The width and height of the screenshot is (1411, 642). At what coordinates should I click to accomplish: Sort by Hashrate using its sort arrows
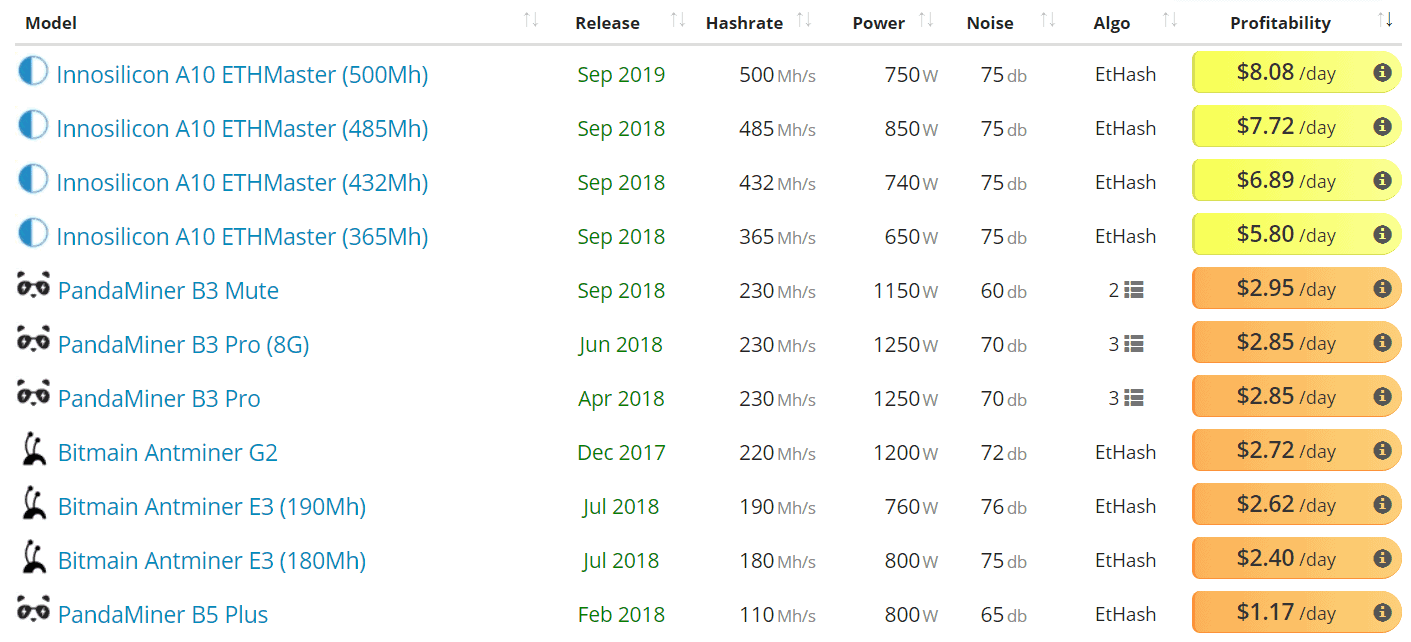tap(804, 20)
